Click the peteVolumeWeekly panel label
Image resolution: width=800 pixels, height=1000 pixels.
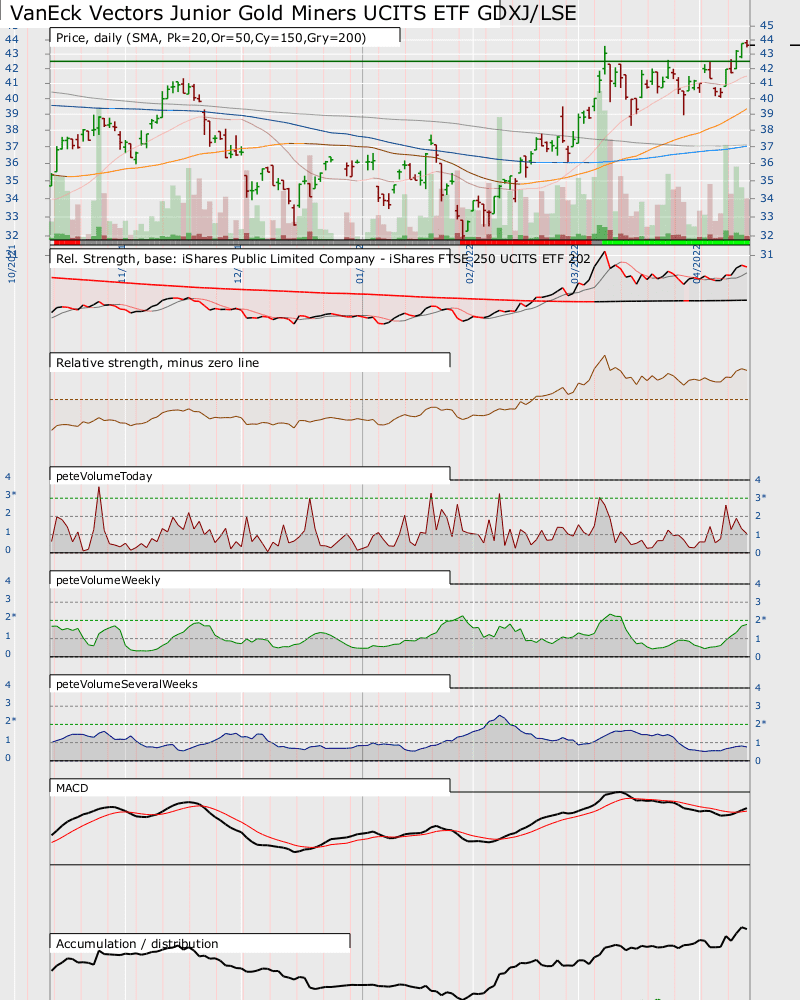(108, 580)
